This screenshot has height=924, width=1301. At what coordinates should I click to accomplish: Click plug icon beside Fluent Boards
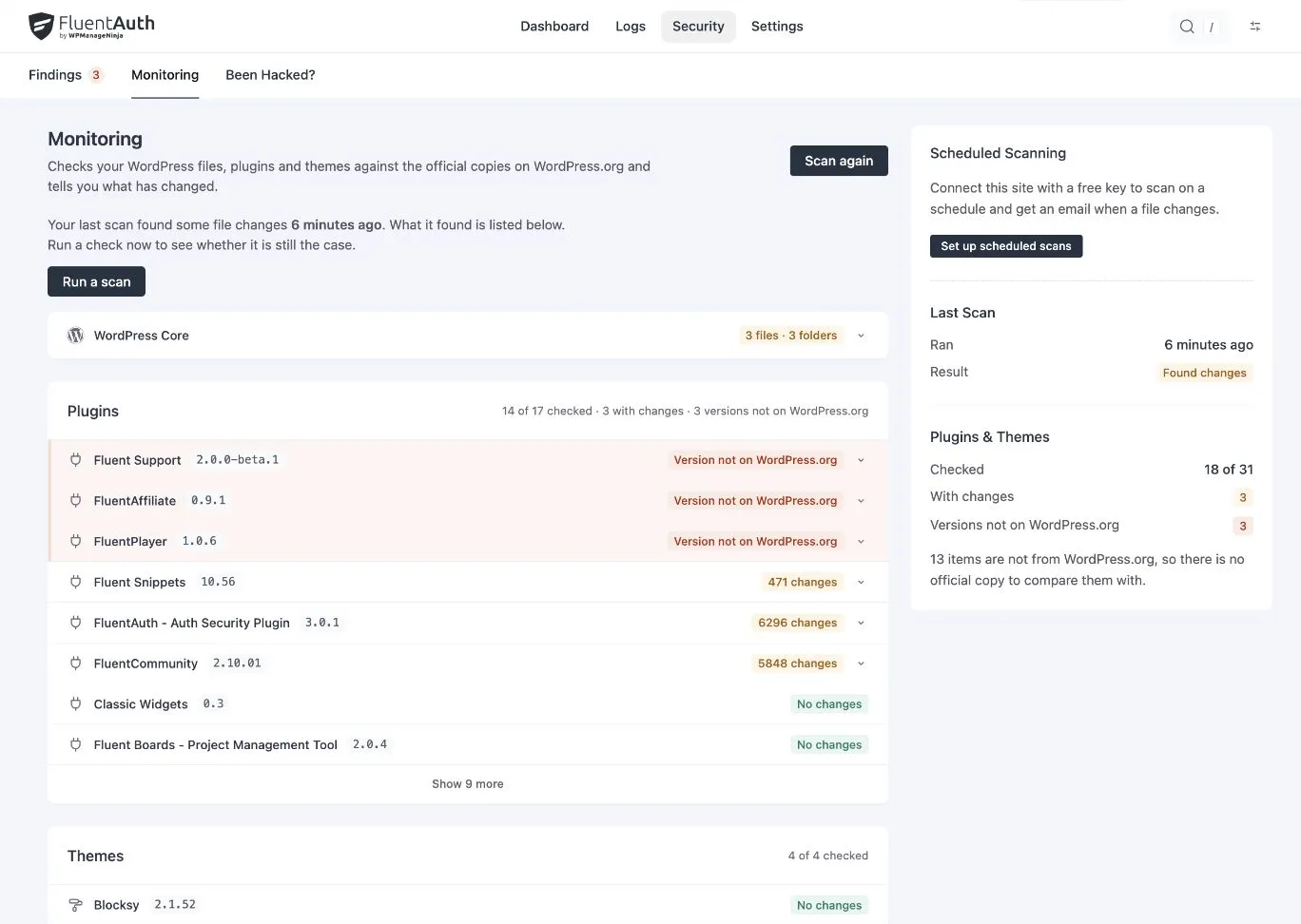[x=75, y=745]
